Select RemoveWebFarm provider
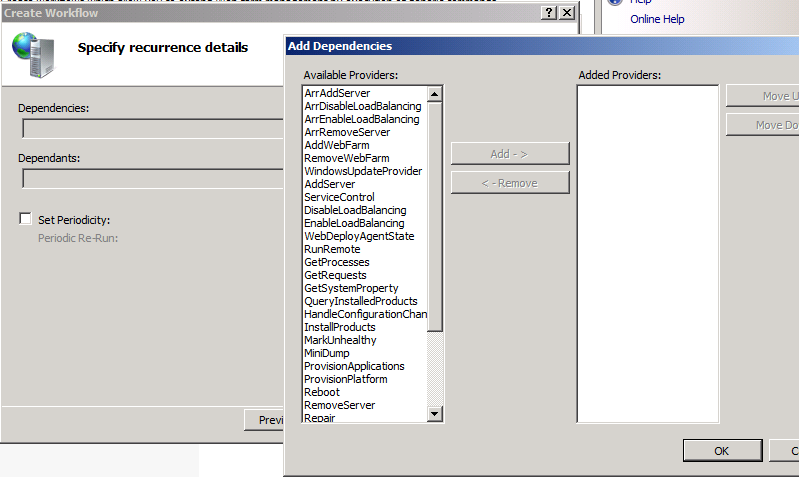The height and width of the screenshot is (477, 799). pyautogui.click(x=347, y=158)
